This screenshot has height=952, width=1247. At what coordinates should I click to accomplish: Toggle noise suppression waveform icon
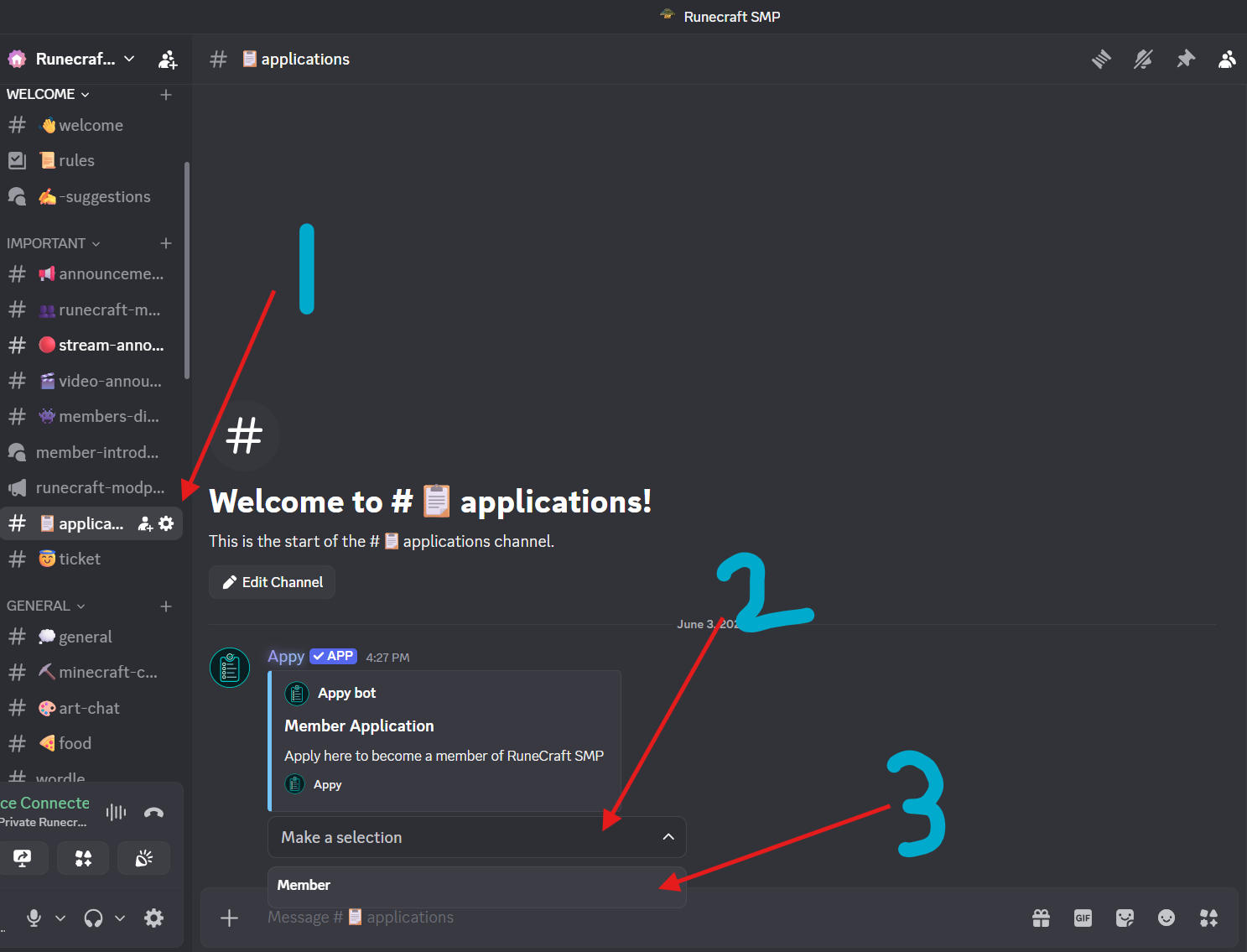click(116, 812)
